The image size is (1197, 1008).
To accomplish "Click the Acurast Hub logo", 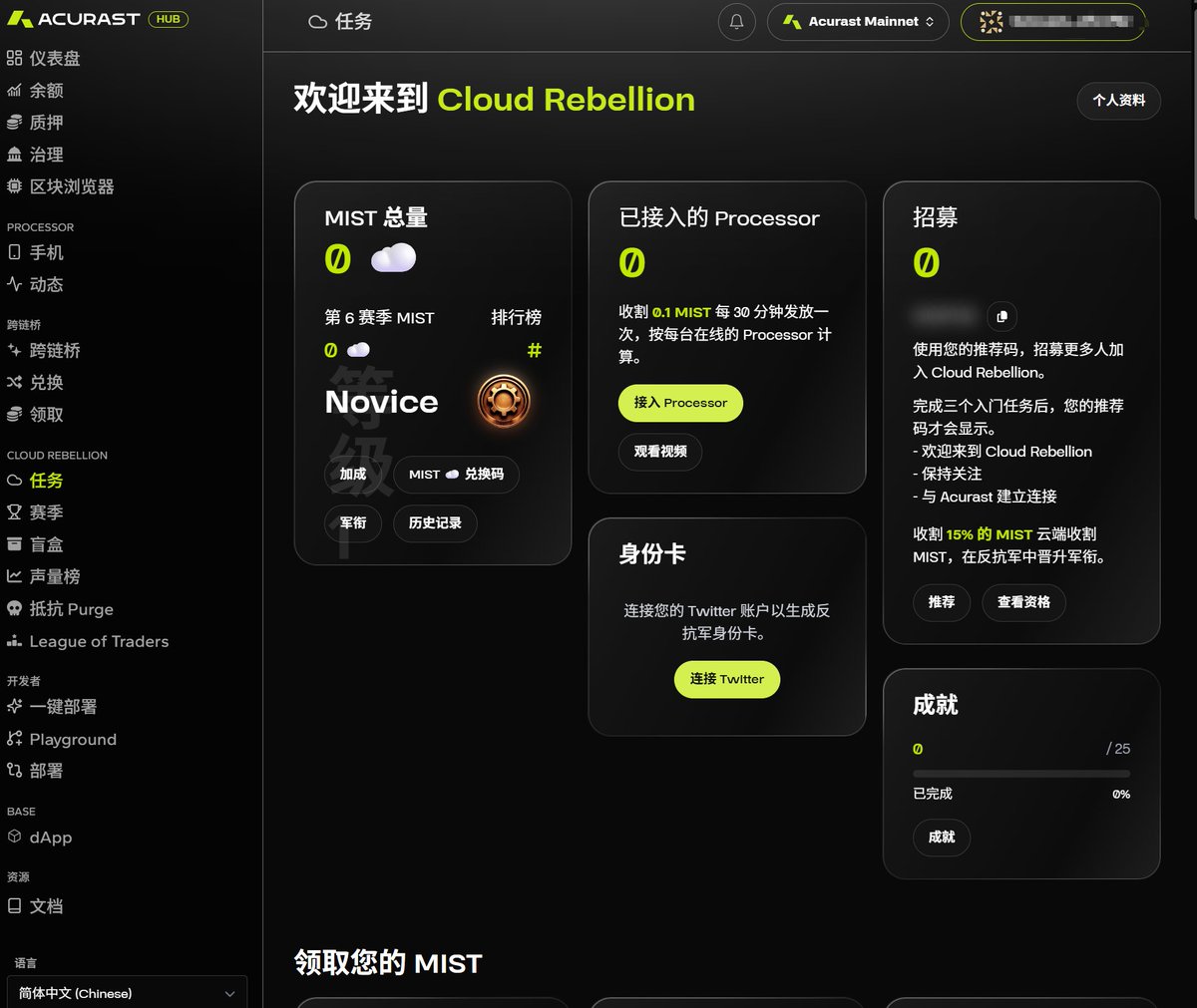I will pyautogui.click(x=97, y=19).
